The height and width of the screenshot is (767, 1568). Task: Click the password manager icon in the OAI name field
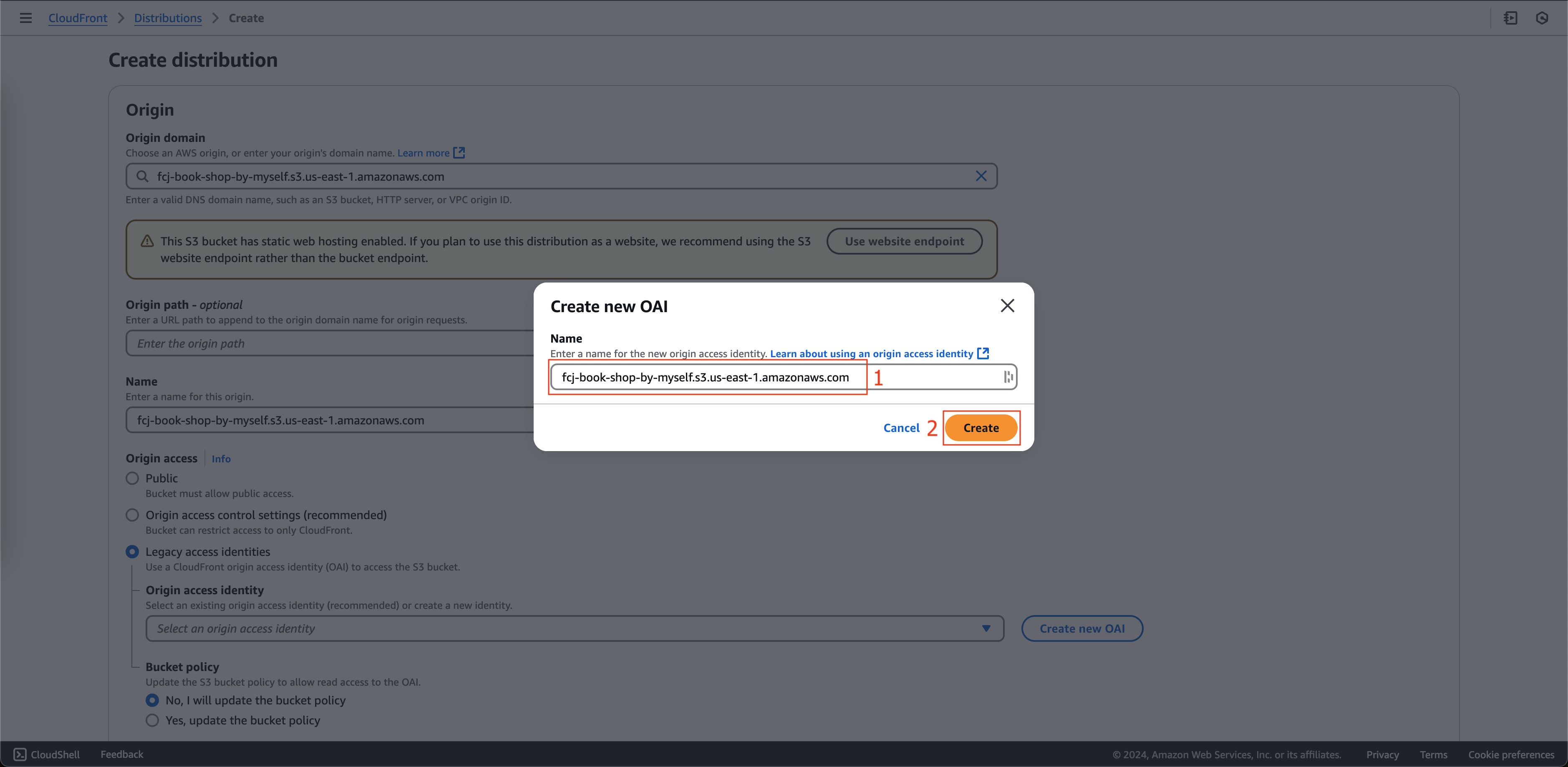point(1008,377)
